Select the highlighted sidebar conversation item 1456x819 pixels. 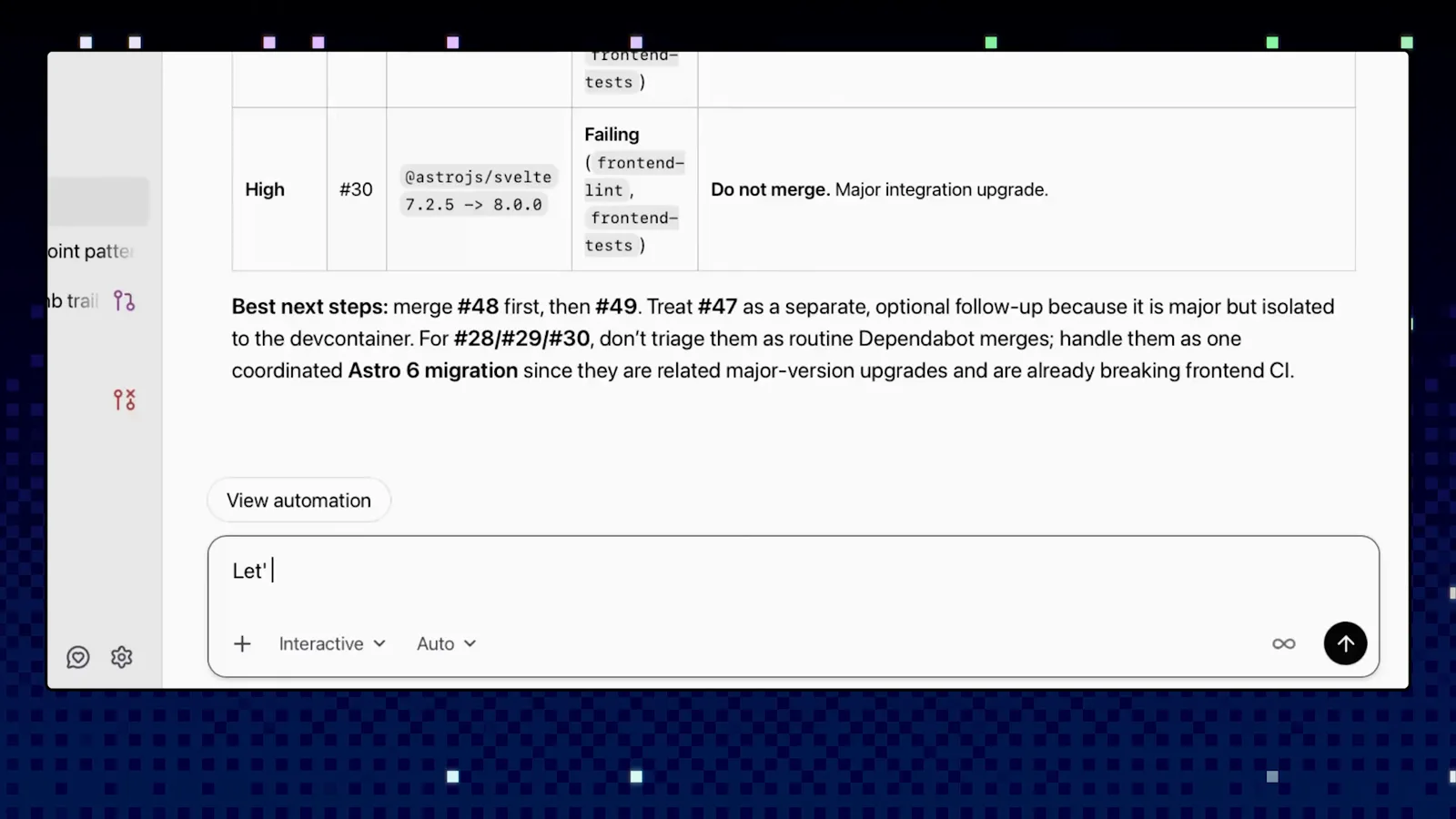point(98,201)
